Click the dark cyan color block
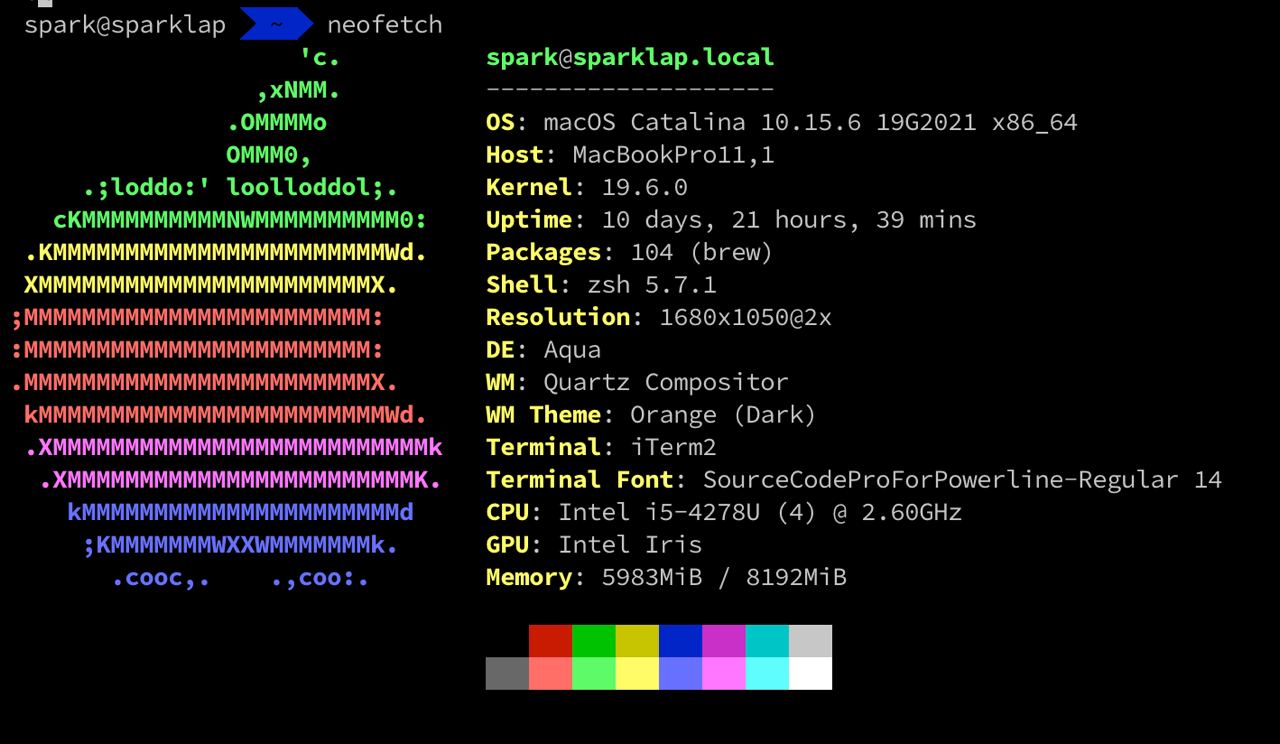 [x=767, y=641]
